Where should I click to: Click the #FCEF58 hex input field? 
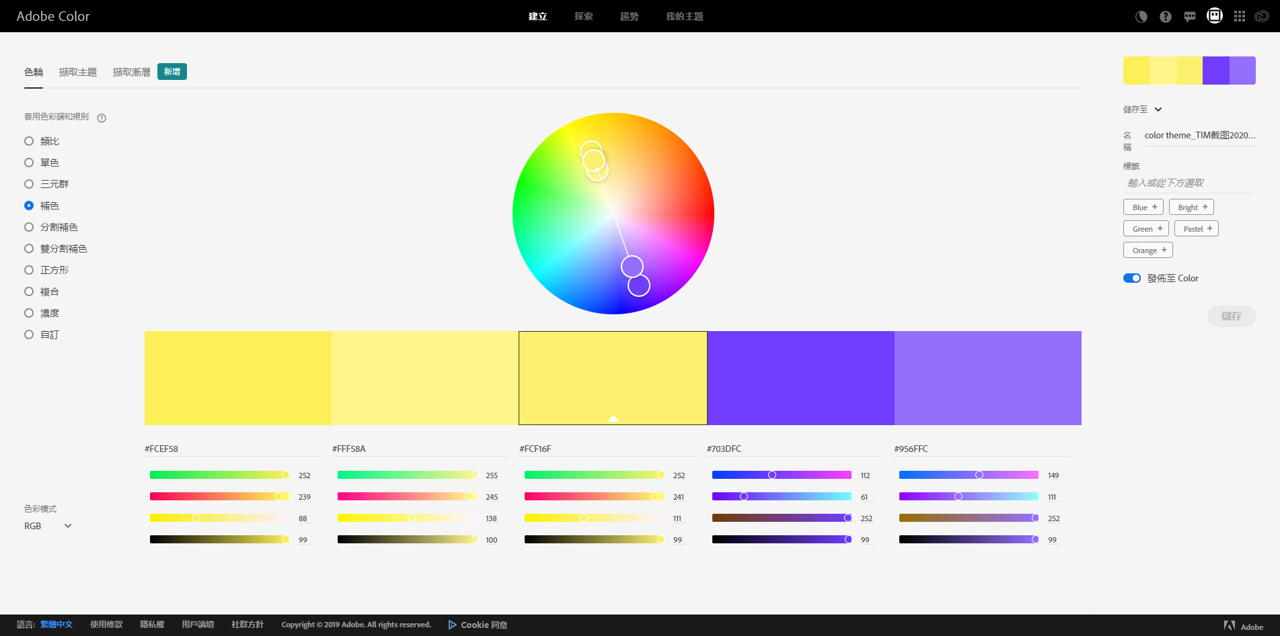(x=232, y=449)
